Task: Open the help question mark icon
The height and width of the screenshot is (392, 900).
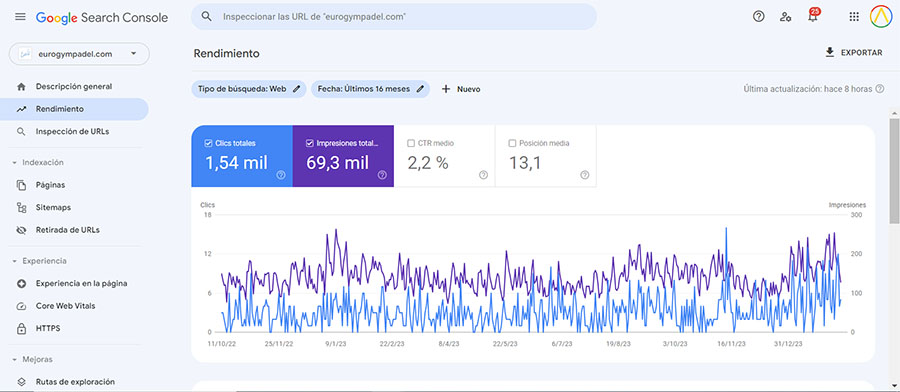Action: 758,17
